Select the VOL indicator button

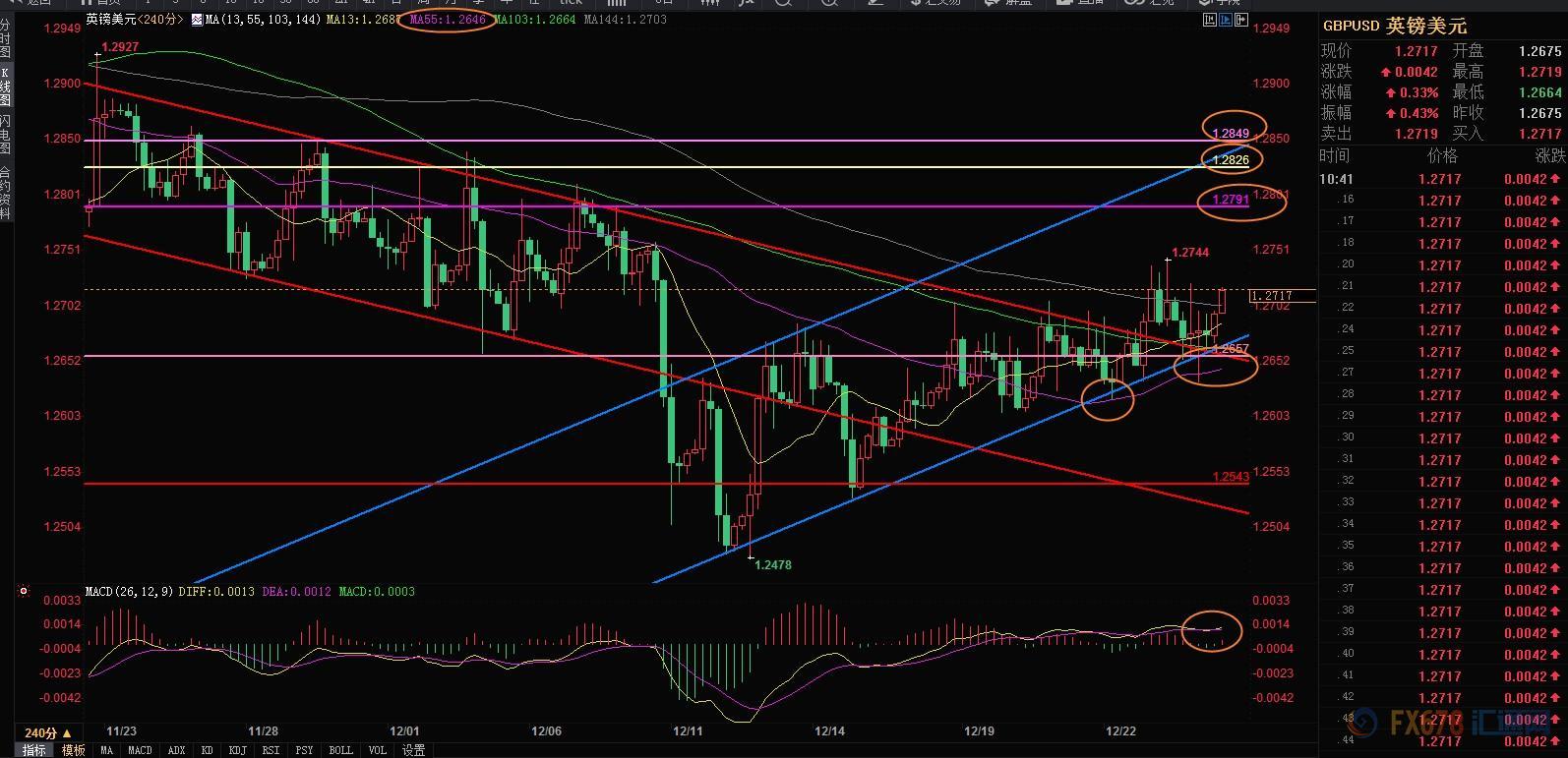pos(377,750)
